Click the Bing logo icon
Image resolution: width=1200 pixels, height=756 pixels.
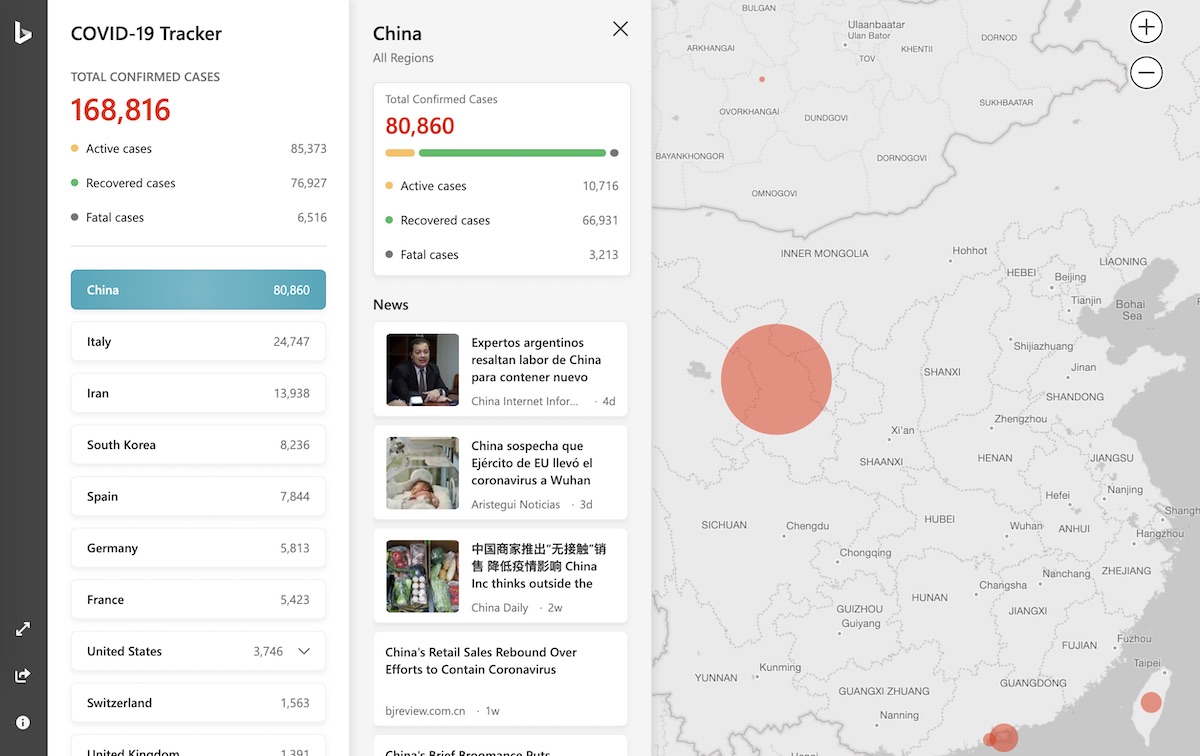coord(22,34)
